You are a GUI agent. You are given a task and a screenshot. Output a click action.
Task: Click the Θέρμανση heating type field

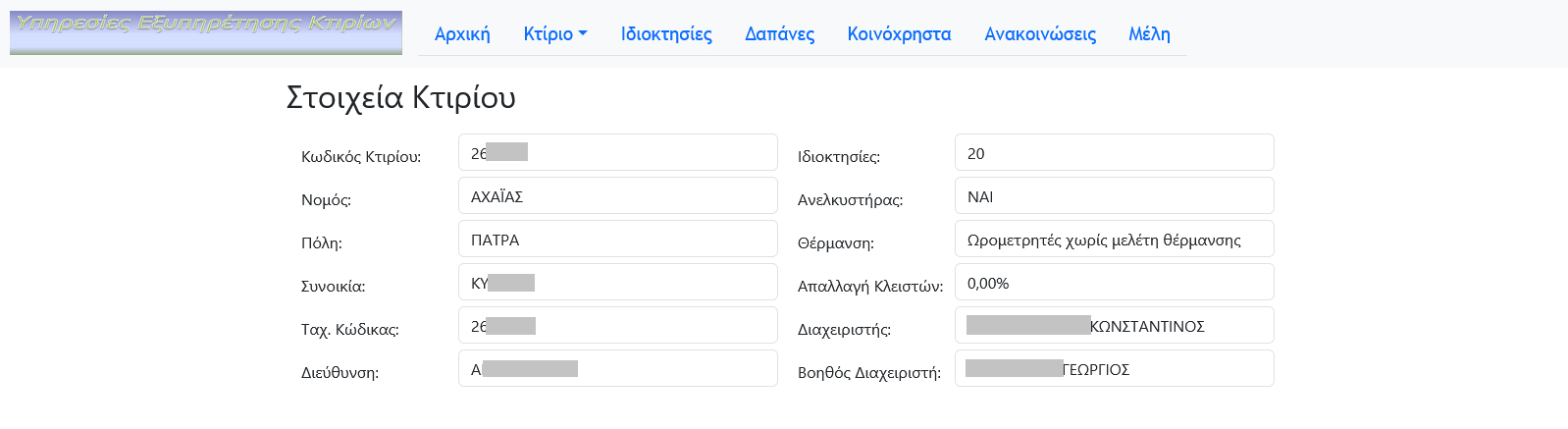pyautogui.click(x=1114, y=240)
